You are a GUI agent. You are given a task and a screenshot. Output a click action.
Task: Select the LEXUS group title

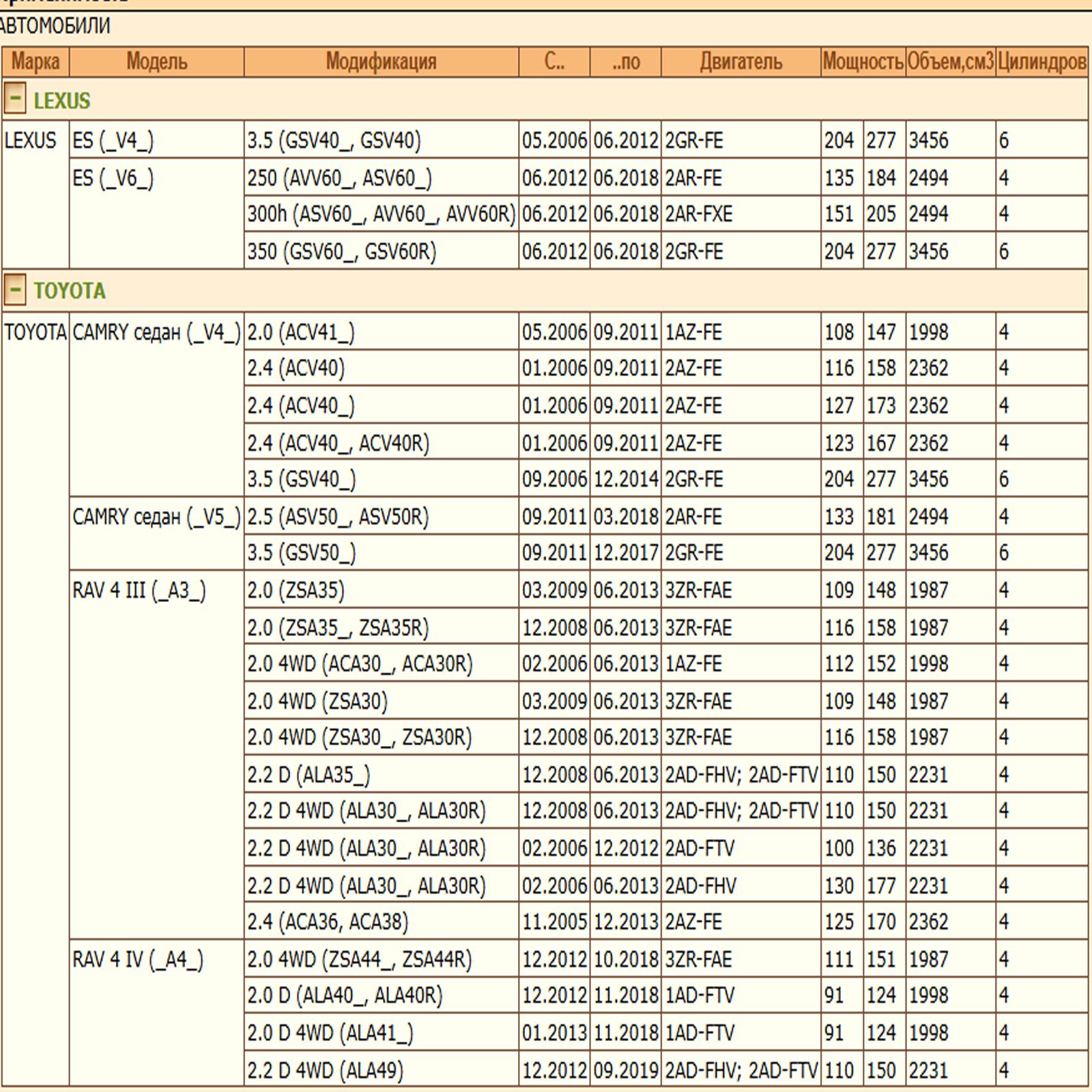(x=62, y=101)
